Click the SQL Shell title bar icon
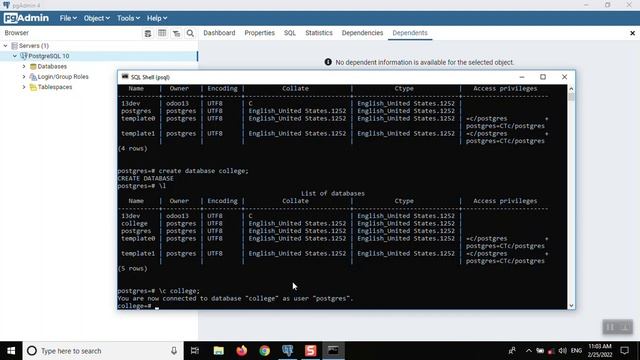640x360 pixels. coord(125,77)
